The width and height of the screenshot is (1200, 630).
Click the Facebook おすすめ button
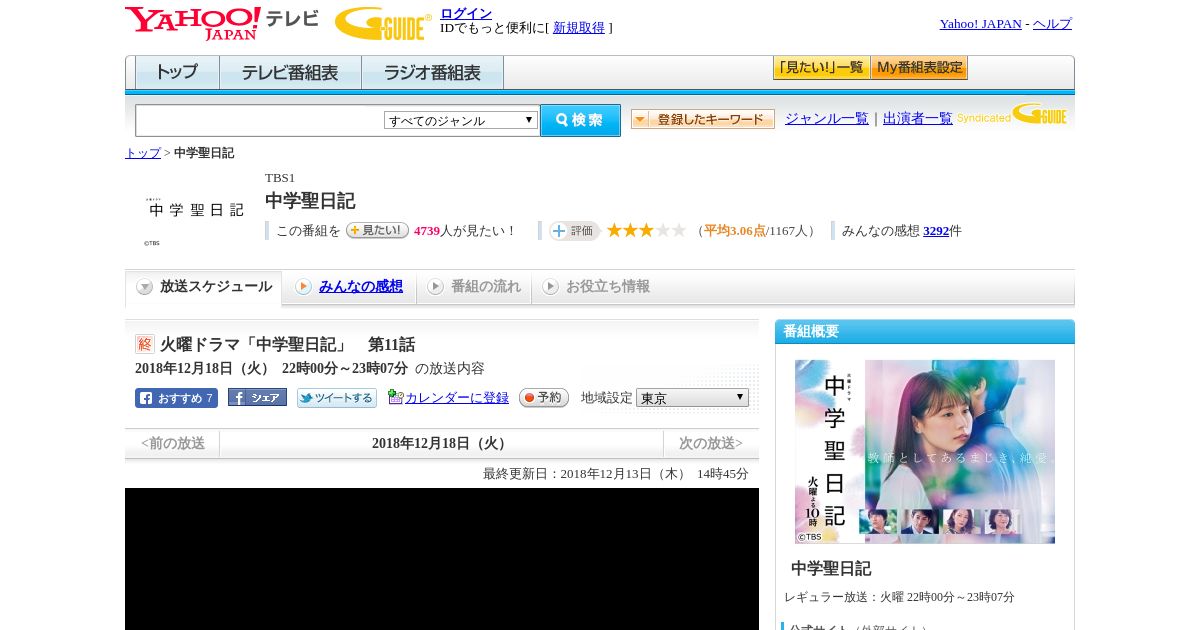click(176, 398)
